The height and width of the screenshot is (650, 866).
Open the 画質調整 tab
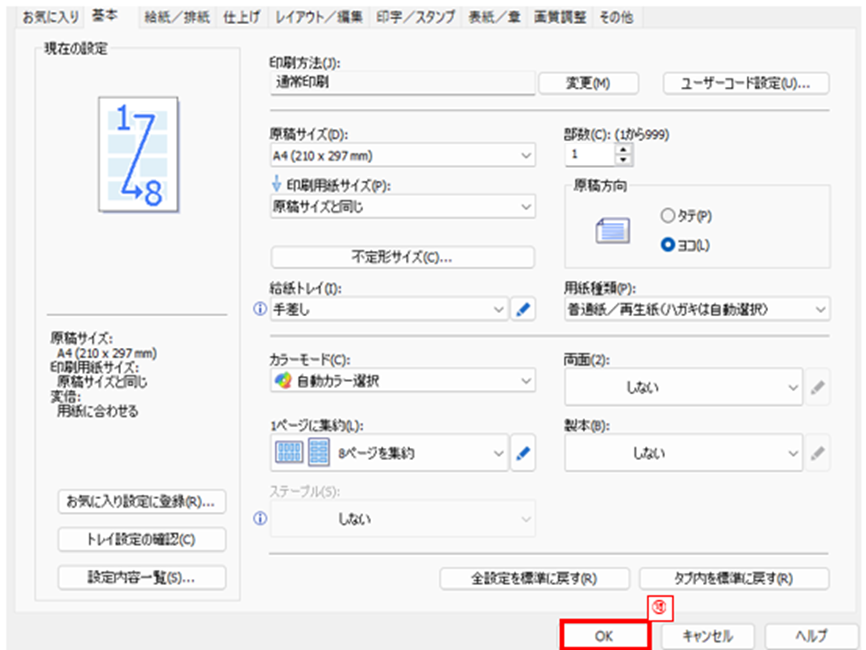pyautogui.click(x=560, y=16)
